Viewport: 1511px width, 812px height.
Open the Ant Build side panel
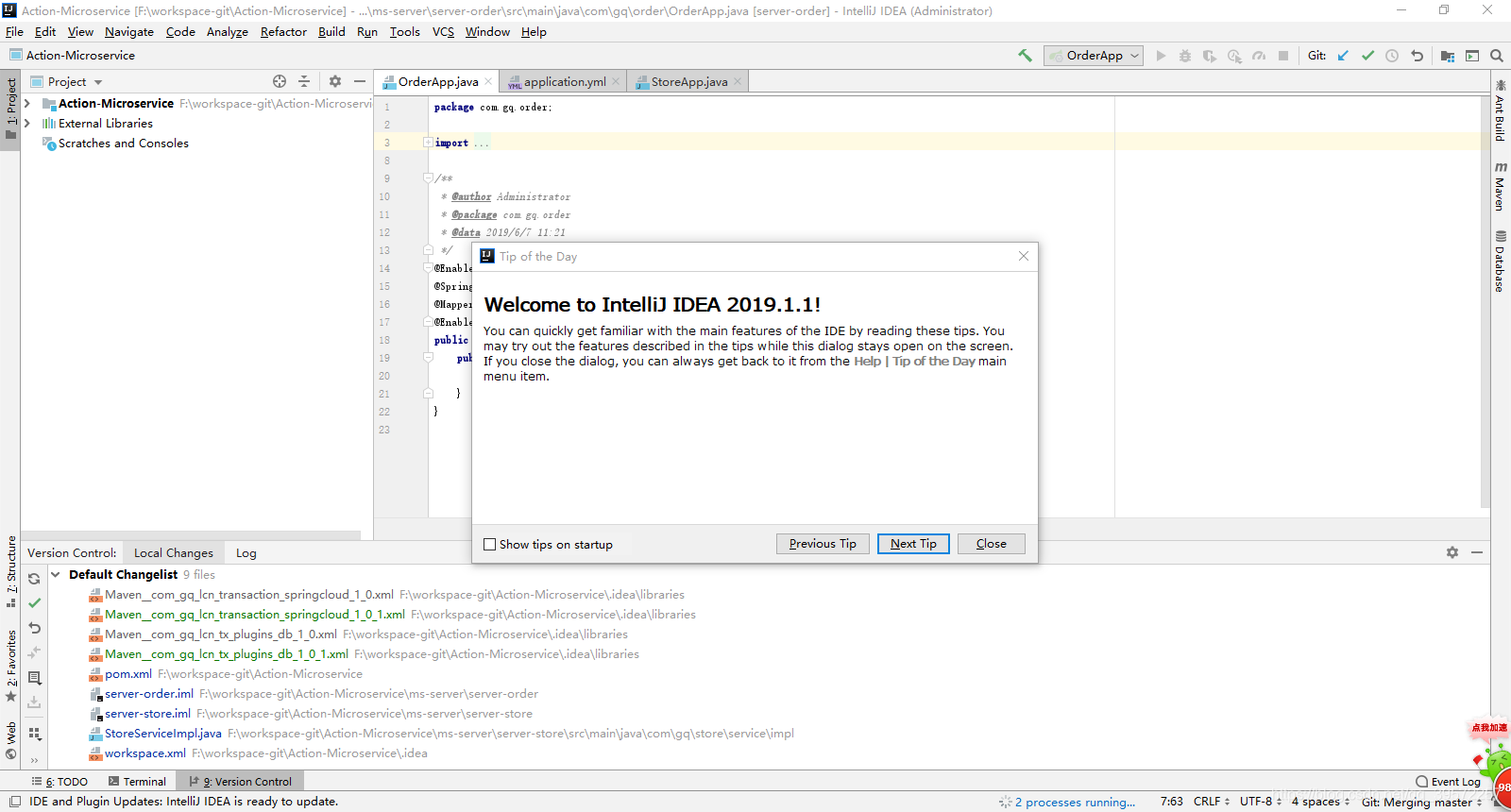tap(1501, 110)
